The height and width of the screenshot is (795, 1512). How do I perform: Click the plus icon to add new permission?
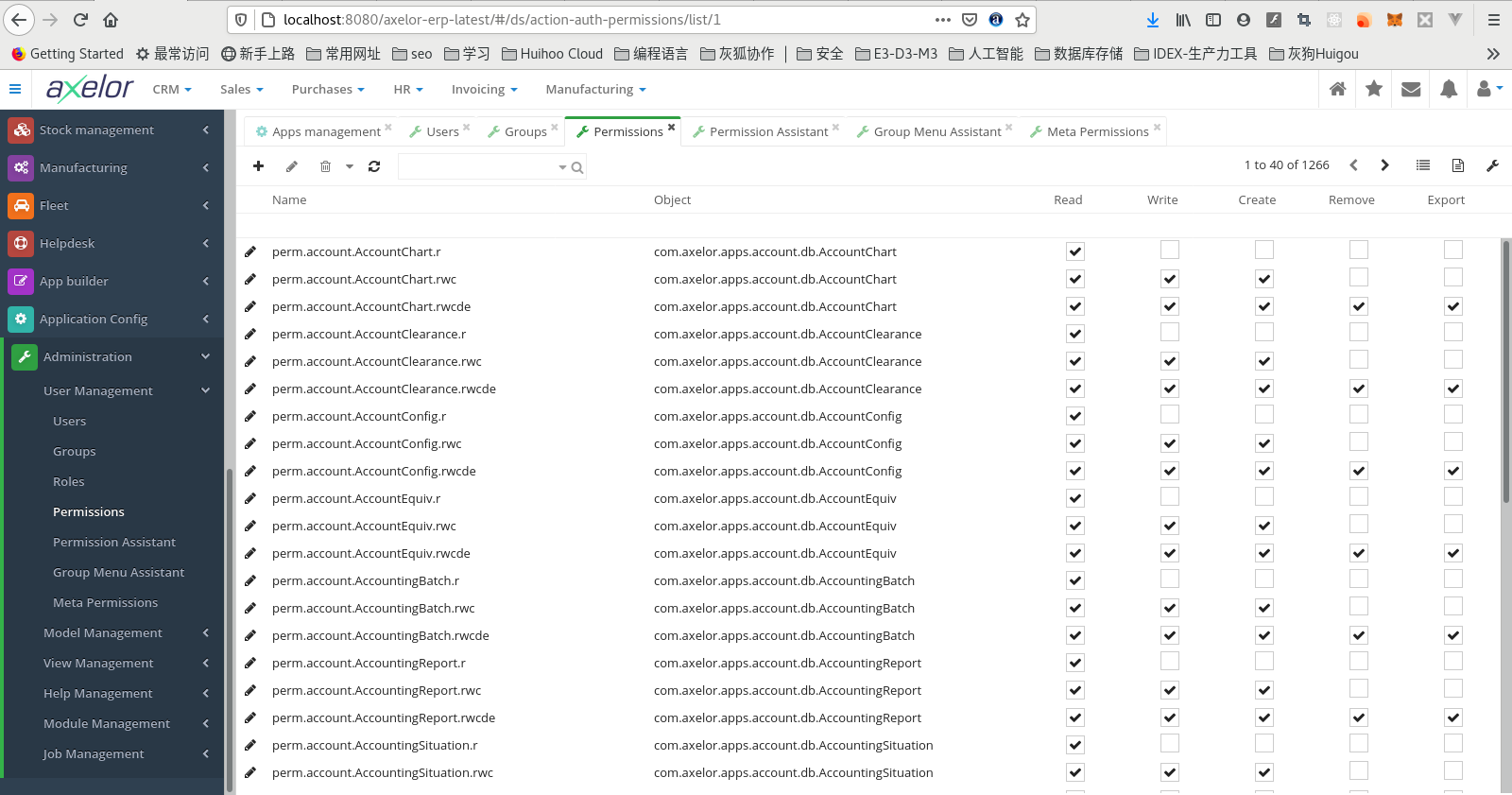(x=258, y=166)
